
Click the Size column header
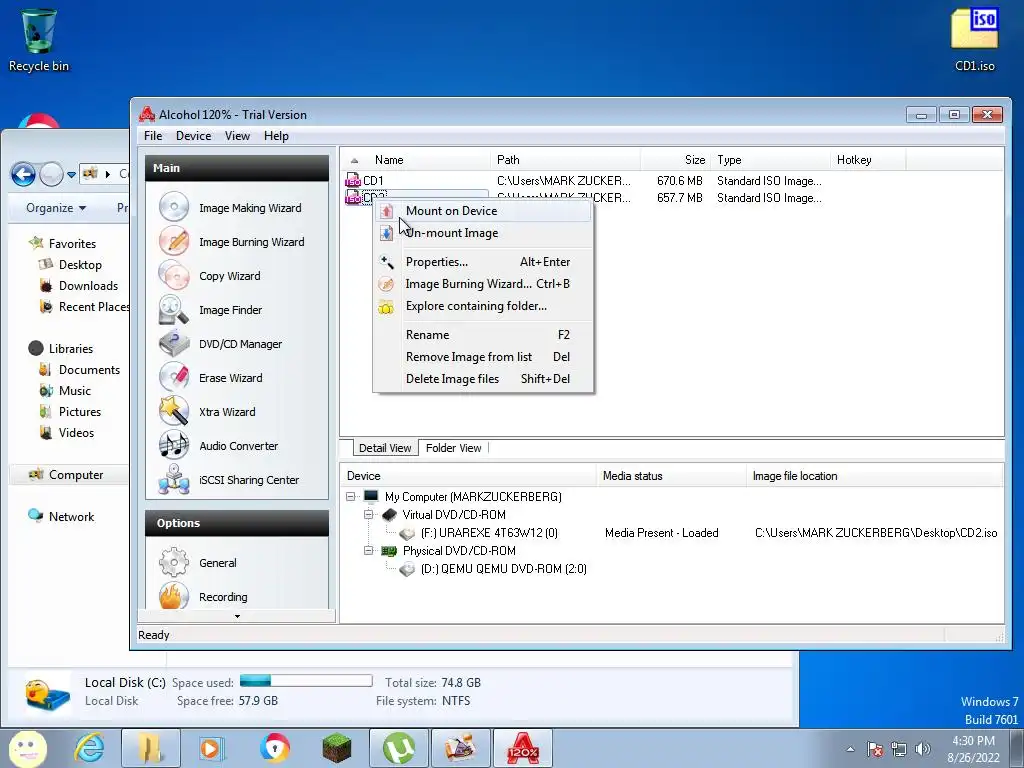(676, 160)
